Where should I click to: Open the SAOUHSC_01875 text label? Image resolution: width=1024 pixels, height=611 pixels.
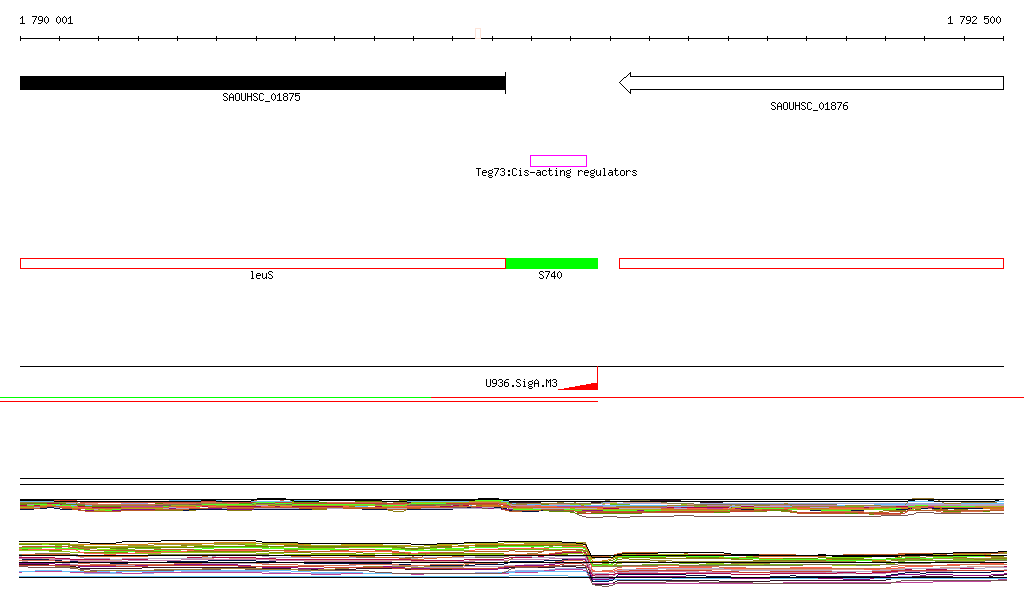(x=261, y=98)
